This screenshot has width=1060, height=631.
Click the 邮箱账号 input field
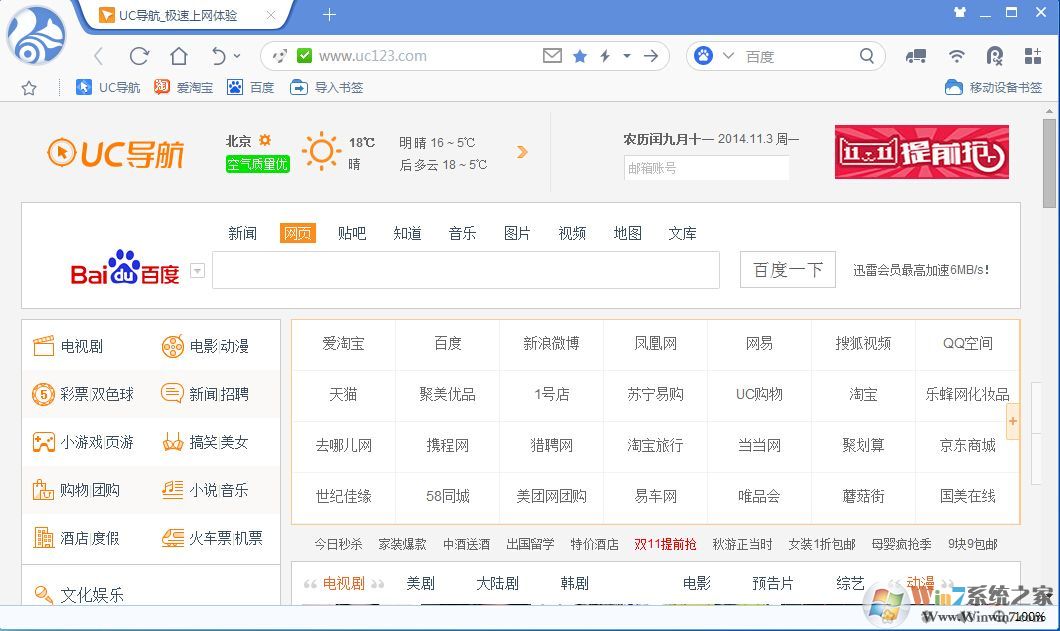click(706, 167)
